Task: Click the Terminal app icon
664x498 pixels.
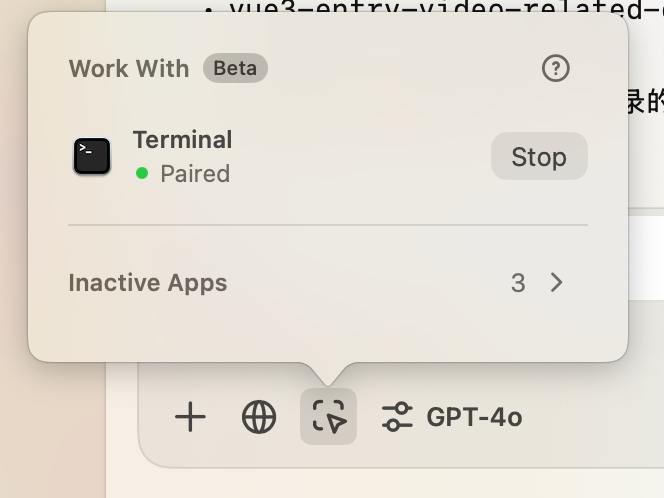Action: pos(92,156)
